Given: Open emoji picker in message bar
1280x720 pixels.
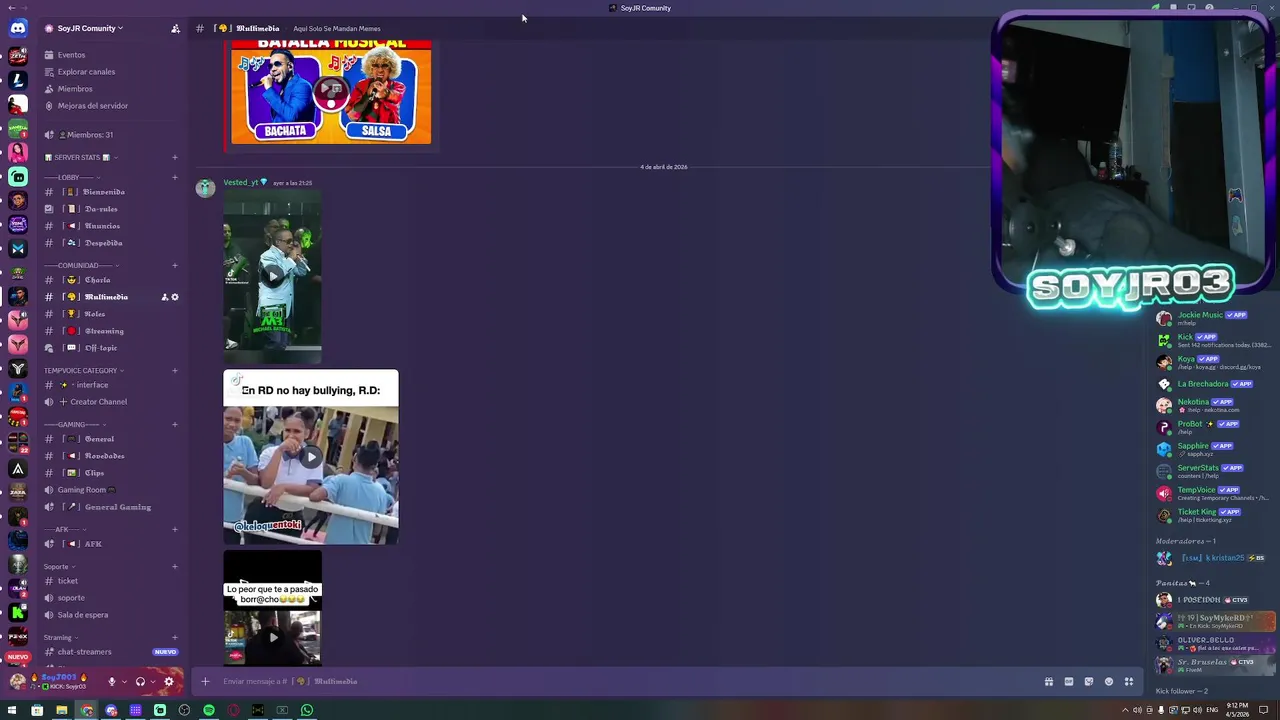Looking at the screenshot, I should point(1109,682).
